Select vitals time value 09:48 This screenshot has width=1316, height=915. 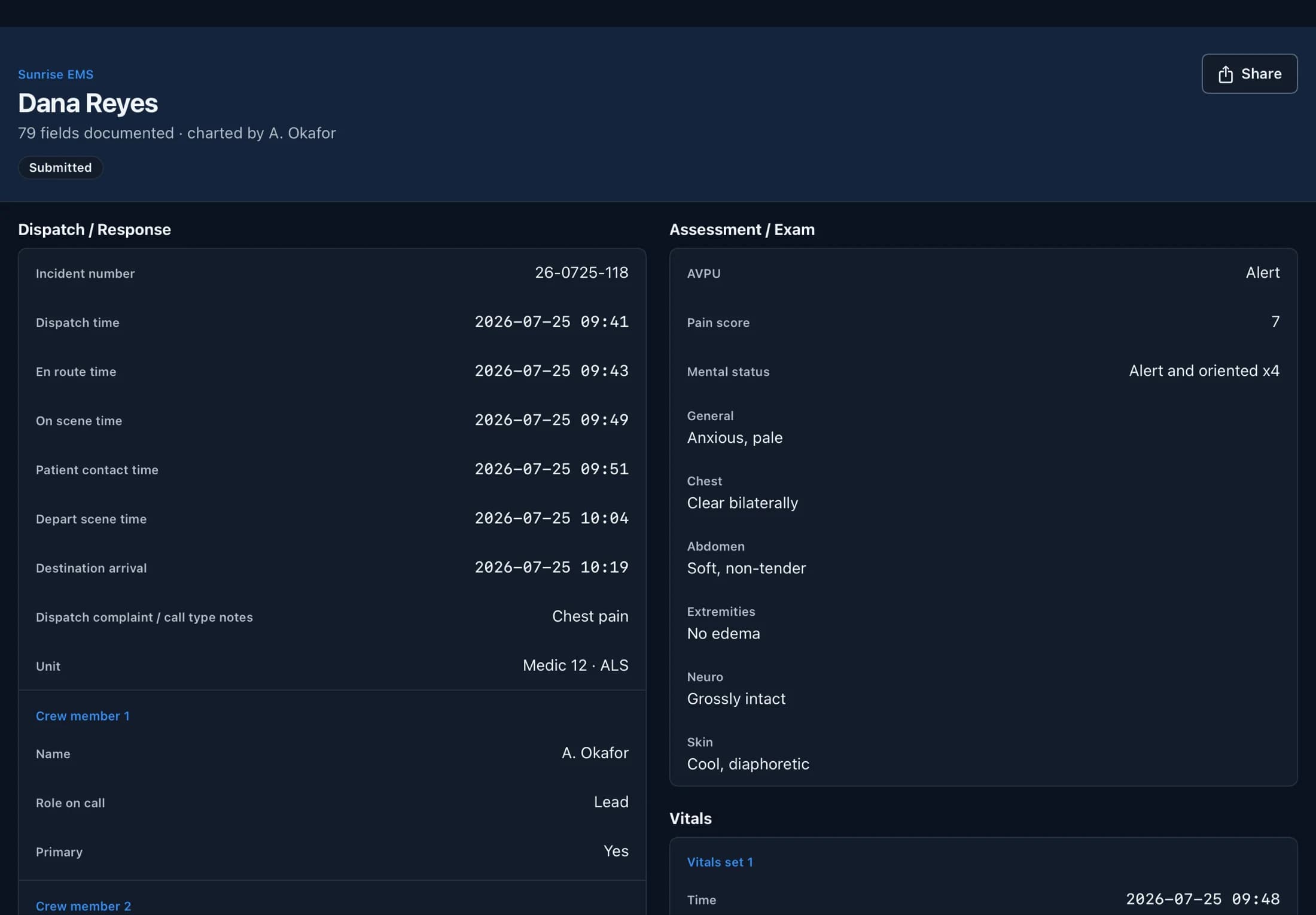pyautogui.click(x=1203, y=898)
